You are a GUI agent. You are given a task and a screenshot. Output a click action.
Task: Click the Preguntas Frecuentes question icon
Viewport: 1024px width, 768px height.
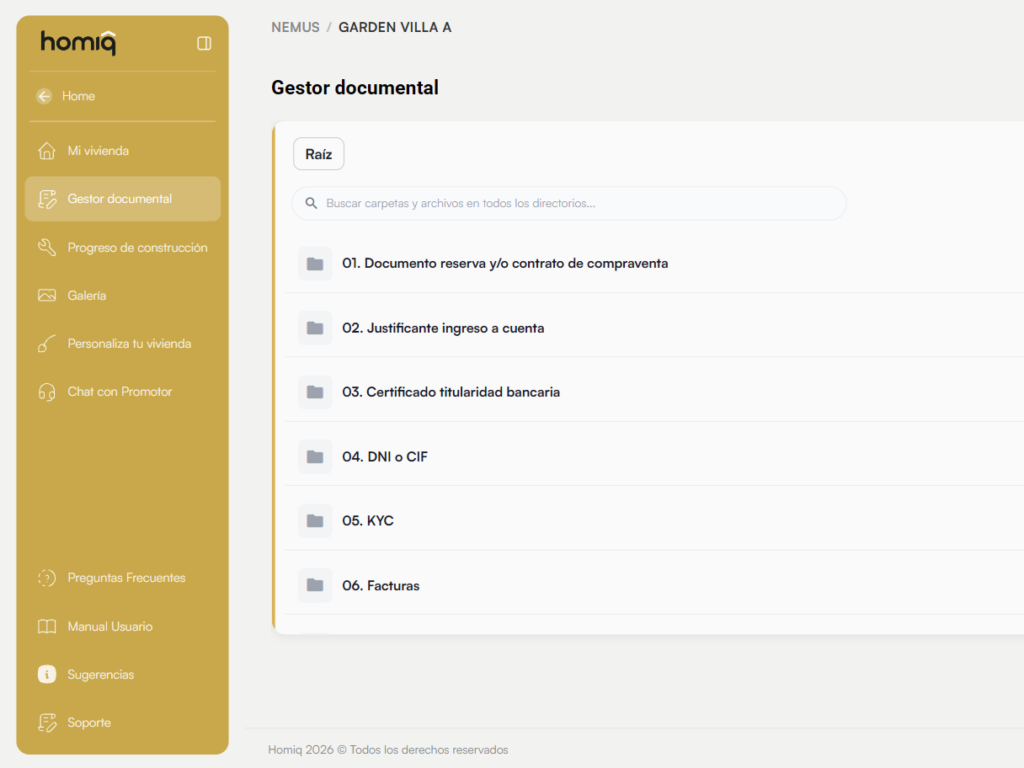pyautogui.click(x=46, y=578)
